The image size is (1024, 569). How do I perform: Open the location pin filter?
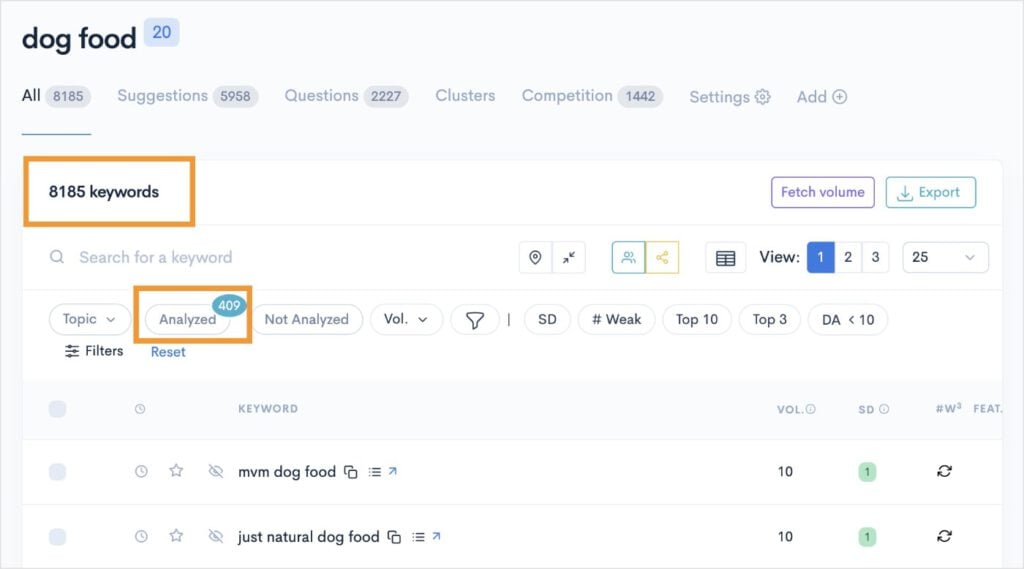pyautogui.click(x=535, y=257)
